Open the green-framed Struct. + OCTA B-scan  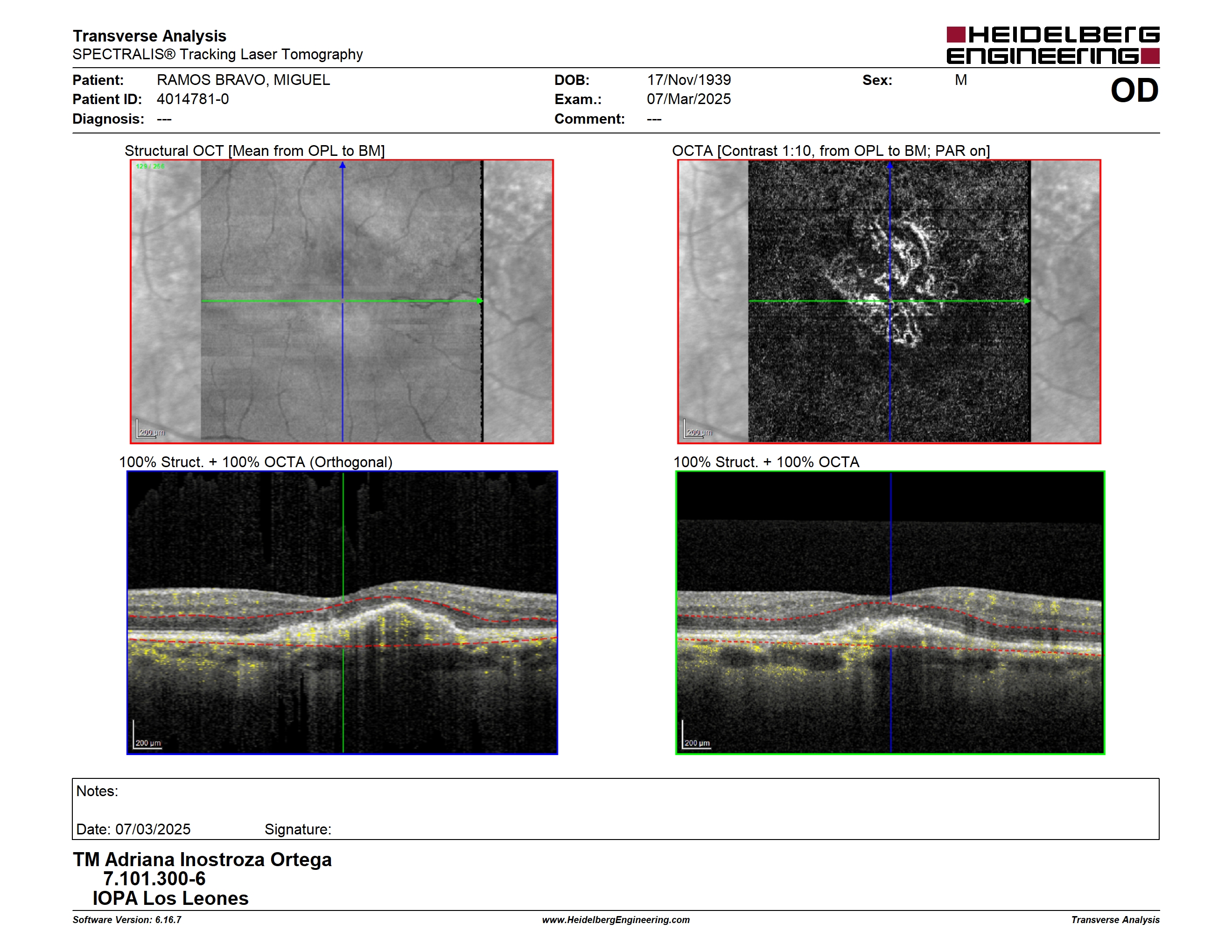coord(890,612)
